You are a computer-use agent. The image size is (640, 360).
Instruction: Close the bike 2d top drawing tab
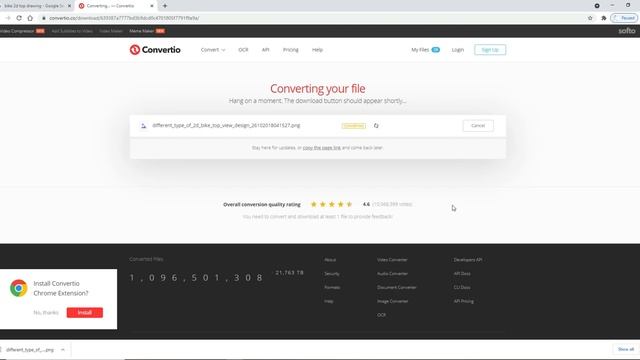(69, 6)
